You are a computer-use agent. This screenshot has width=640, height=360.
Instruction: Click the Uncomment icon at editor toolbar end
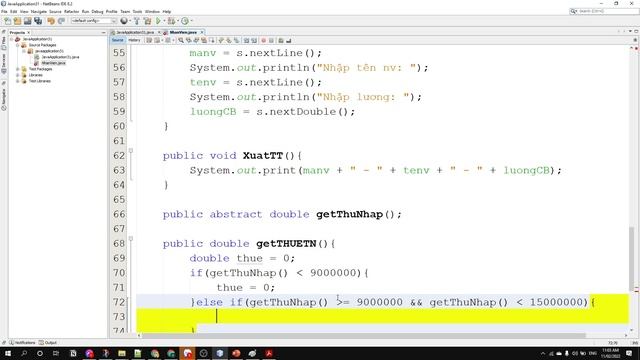tap(289, 40)
